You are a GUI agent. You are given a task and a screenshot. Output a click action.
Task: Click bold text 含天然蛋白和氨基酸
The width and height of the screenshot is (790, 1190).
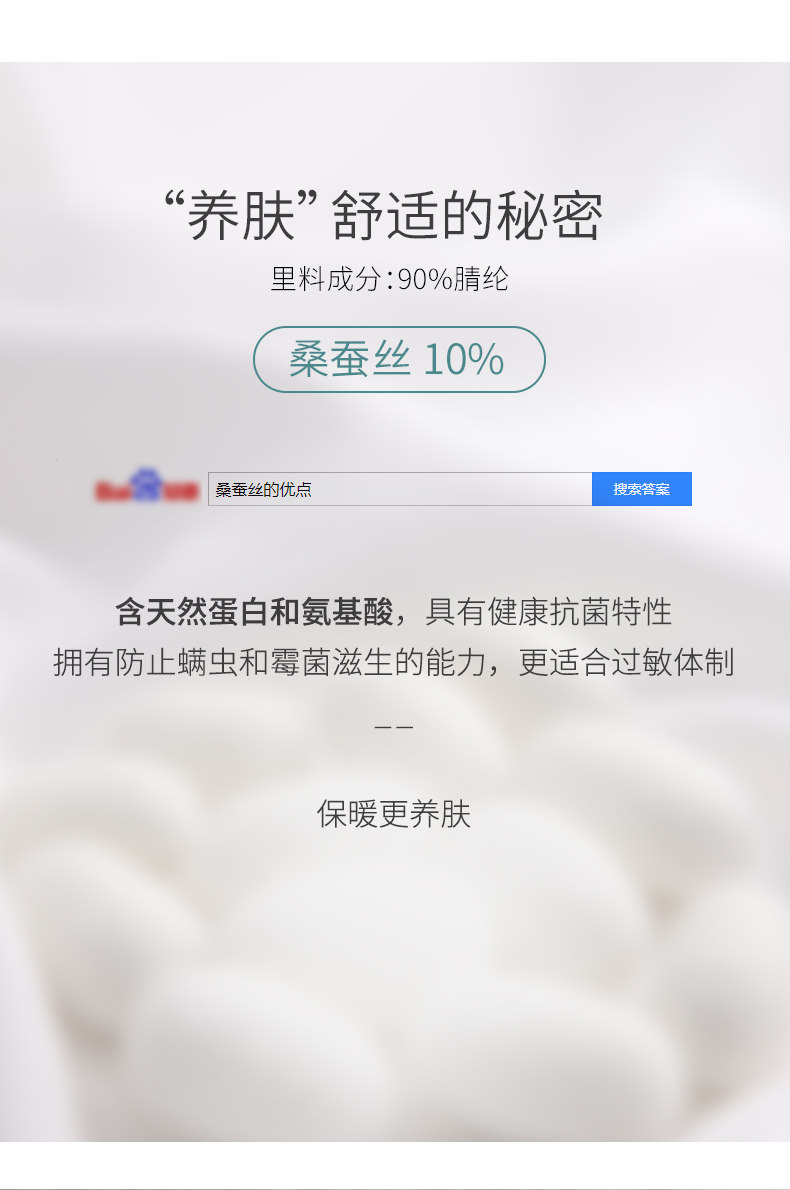pyautogui.click(x=254, y=612)
